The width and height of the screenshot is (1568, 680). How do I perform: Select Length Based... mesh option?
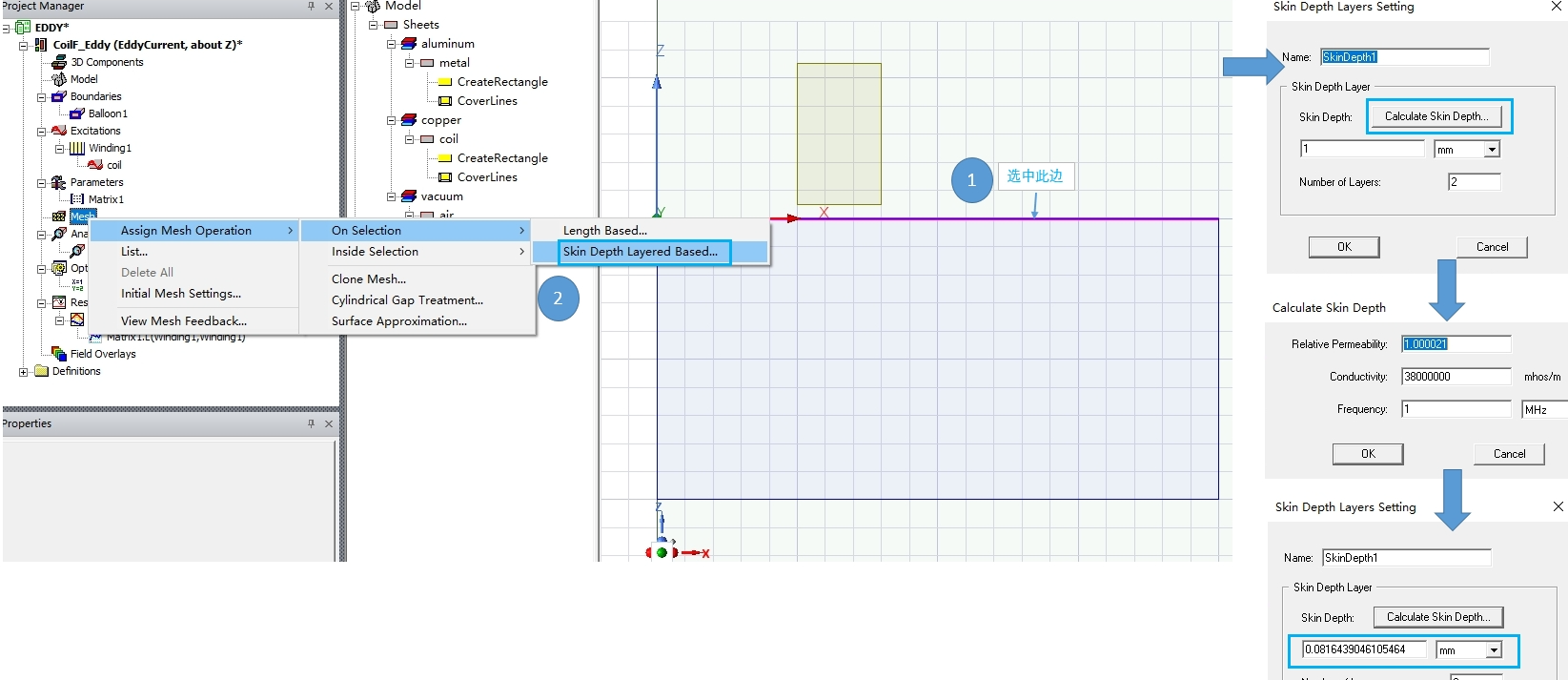[x=605, y=231]
